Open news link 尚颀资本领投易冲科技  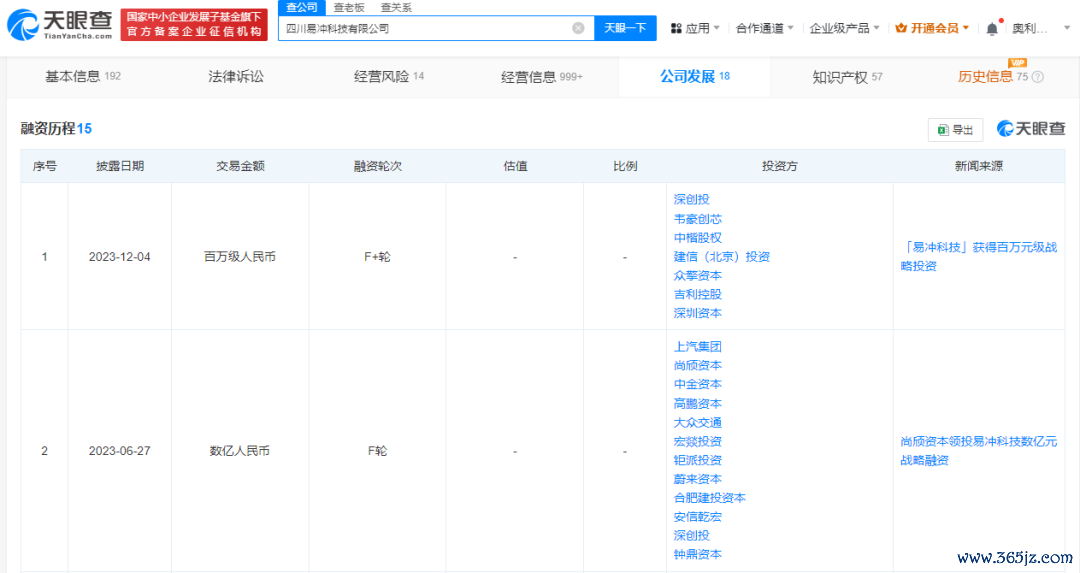click(x=979, y=450)
